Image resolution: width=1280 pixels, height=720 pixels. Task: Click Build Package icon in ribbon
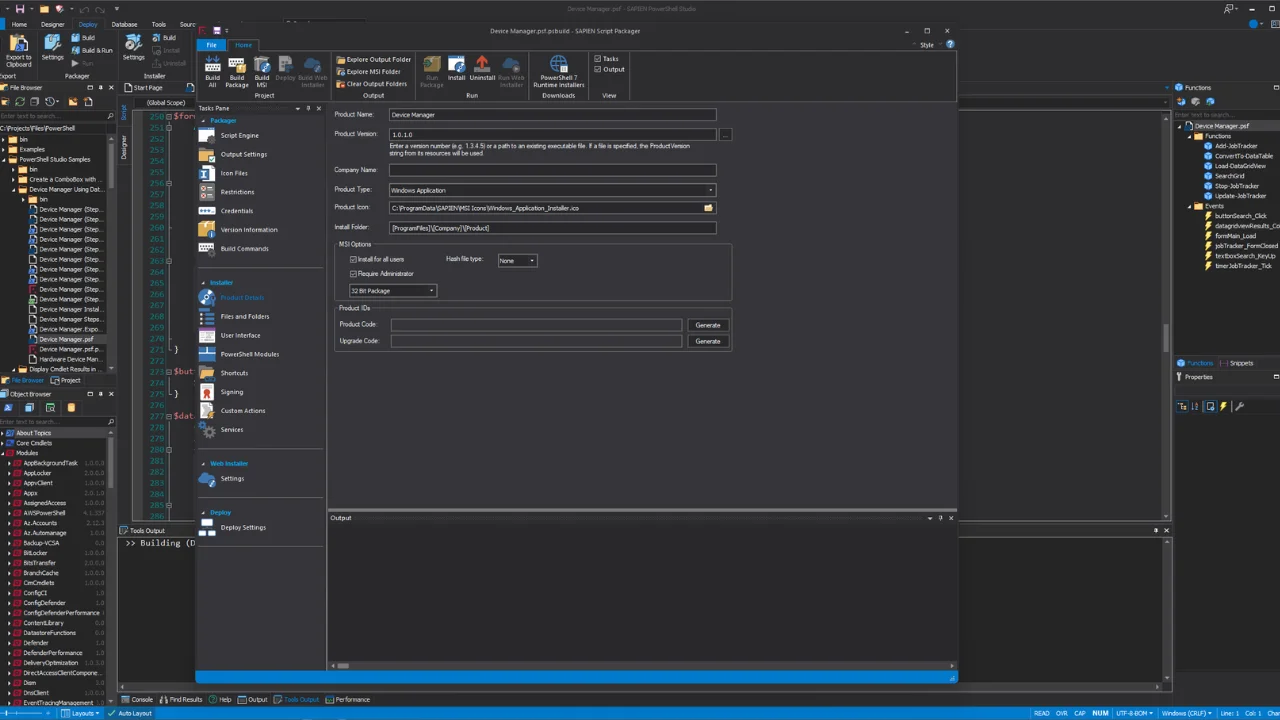pyautogui.click(x=237, y=72)
